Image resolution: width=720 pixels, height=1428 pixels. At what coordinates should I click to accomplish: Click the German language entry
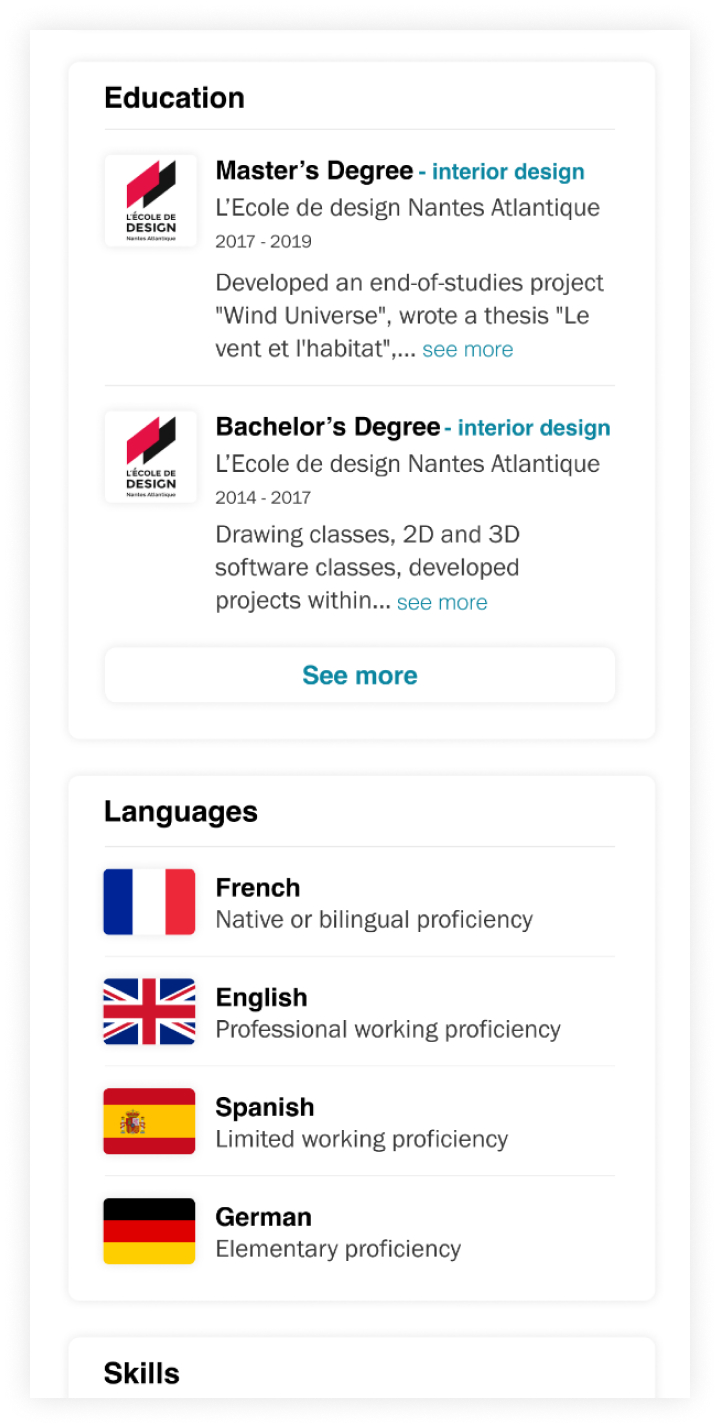pos(264,1217)
